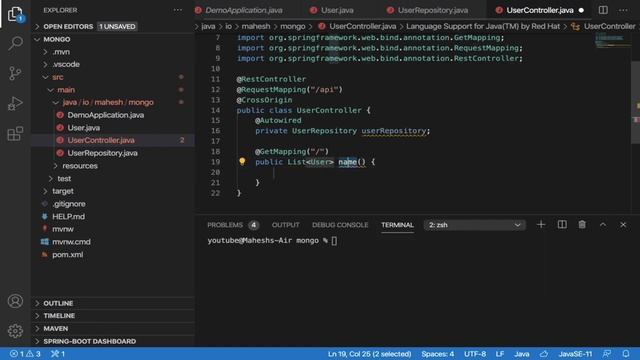Split the editor to the right
640x360 pixels.
603,10
